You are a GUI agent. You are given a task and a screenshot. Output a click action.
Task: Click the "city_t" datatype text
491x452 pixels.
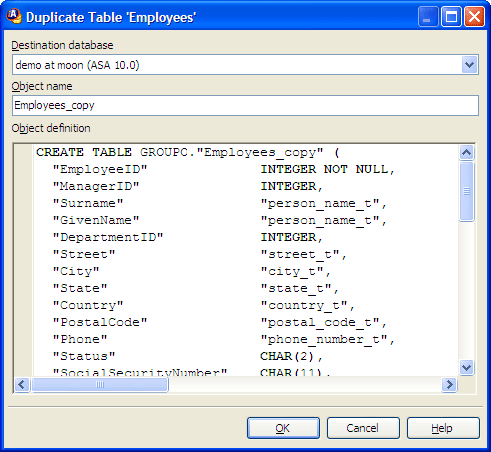coord(292,271)
